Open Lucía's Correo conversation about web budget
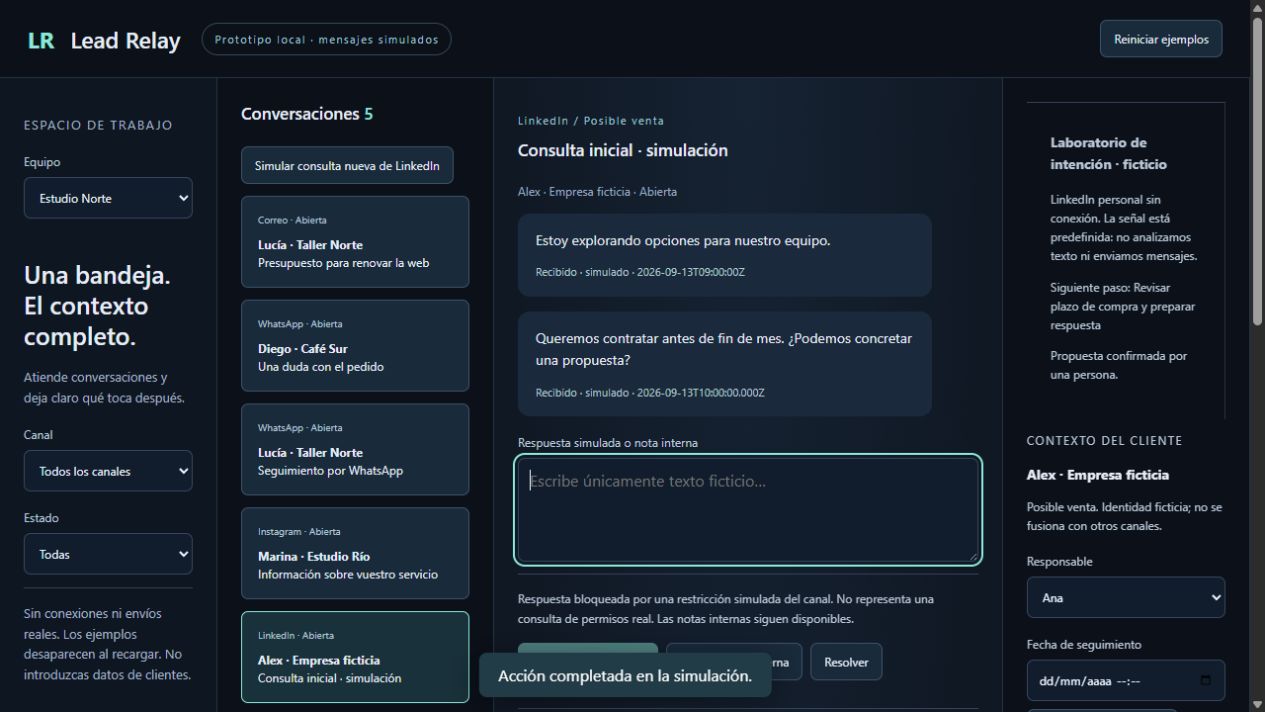 pos(355,242)
